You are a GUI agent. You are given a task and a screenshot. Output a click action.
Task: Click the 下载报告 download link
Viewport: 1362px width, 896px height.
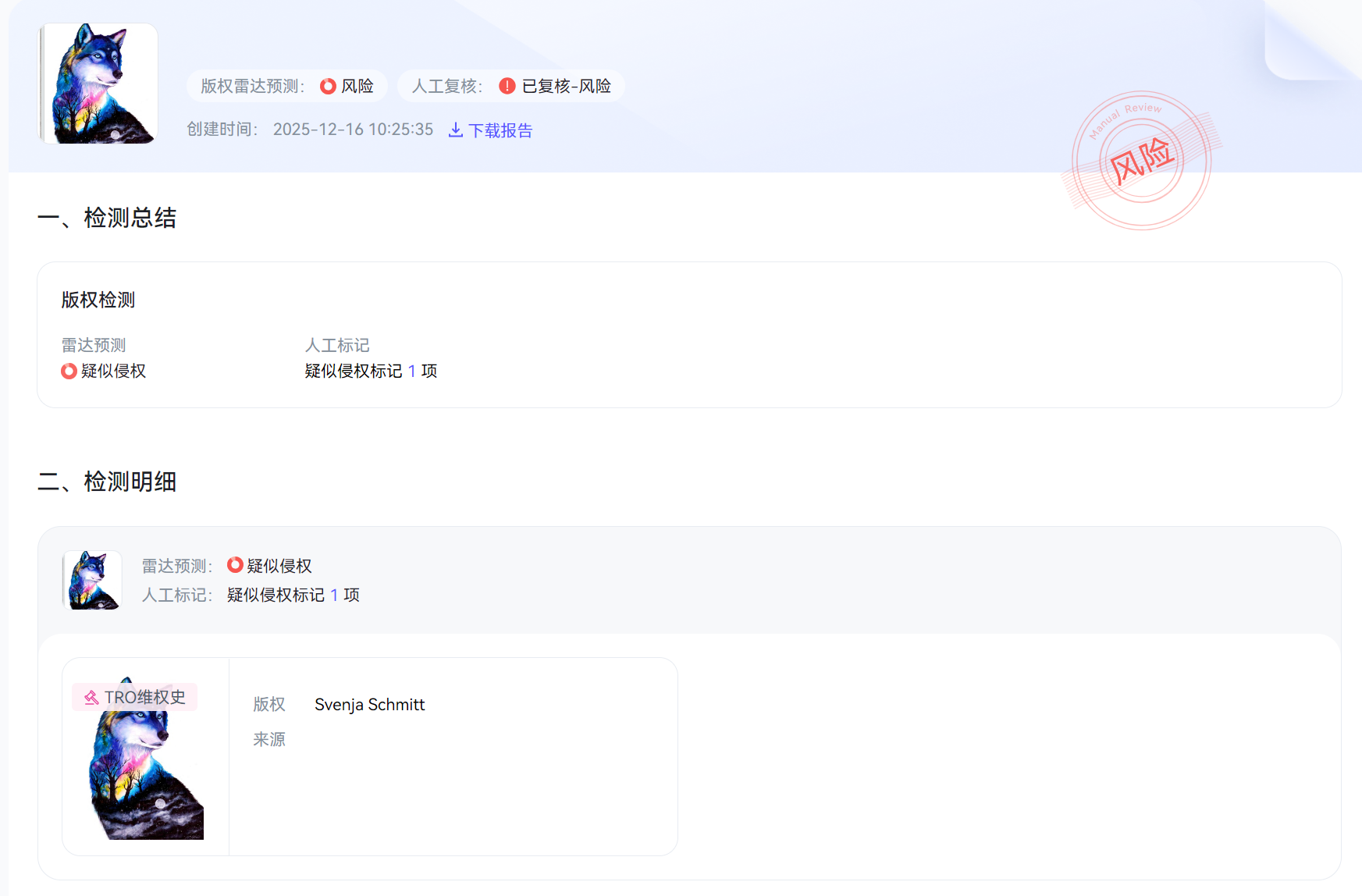click(490, 130)
